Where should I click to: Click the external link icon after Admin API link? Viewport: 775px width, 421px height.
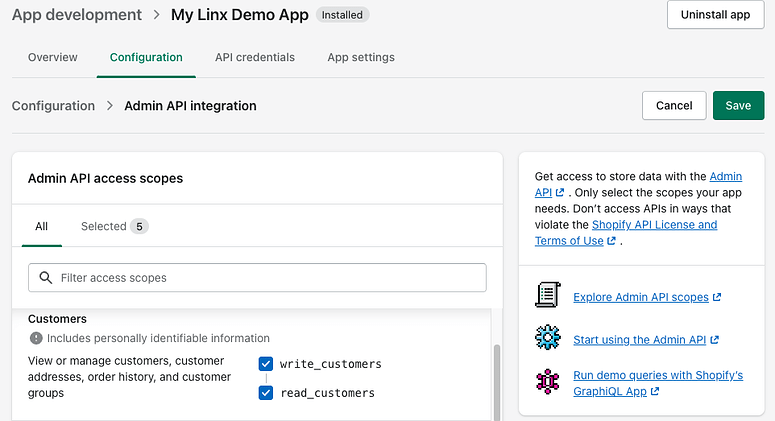click(x=560, y=192)
